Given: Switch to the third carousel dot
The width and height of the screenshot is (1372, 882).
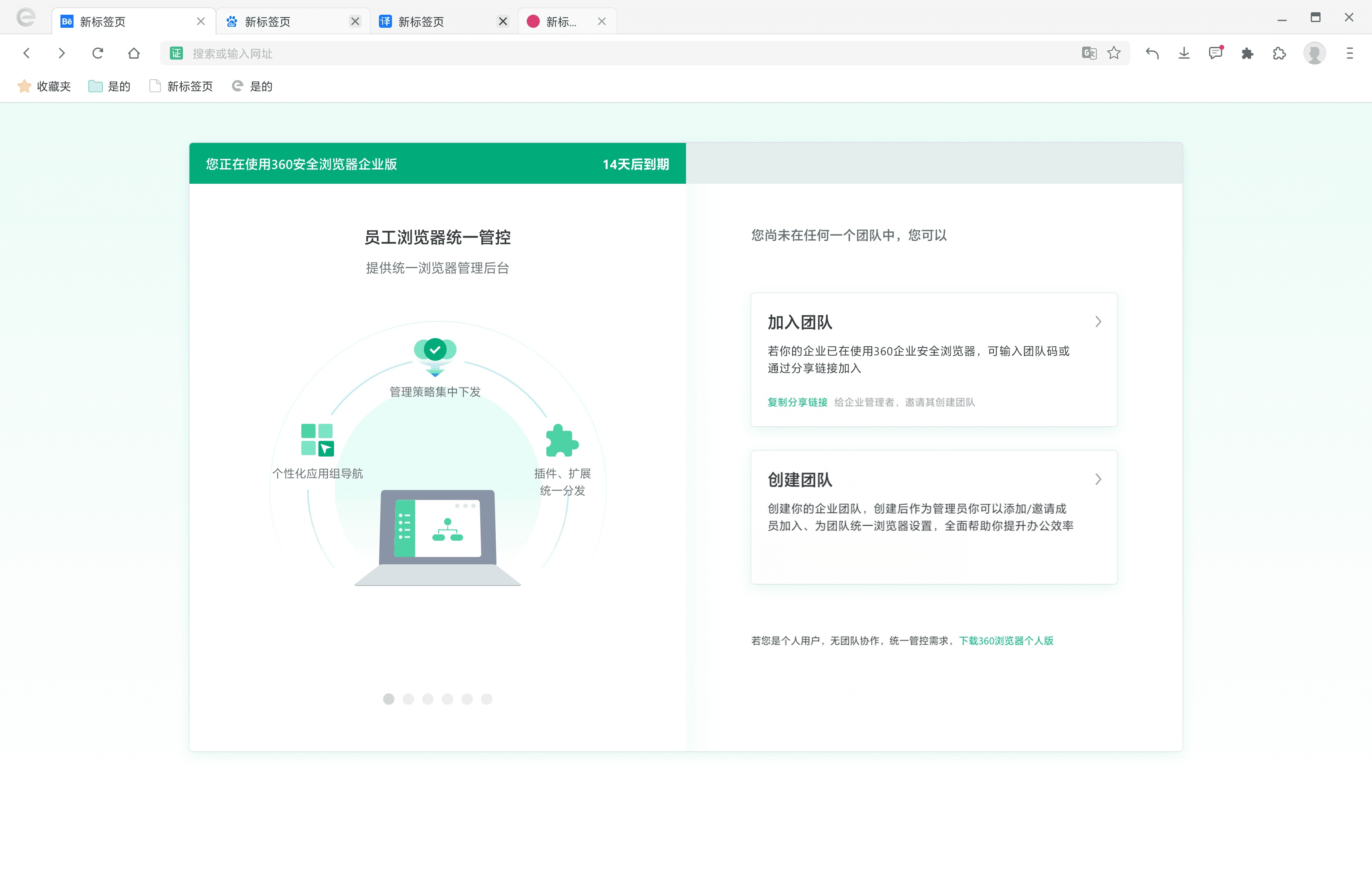Looking at the screenshot, I should point(428,699).
